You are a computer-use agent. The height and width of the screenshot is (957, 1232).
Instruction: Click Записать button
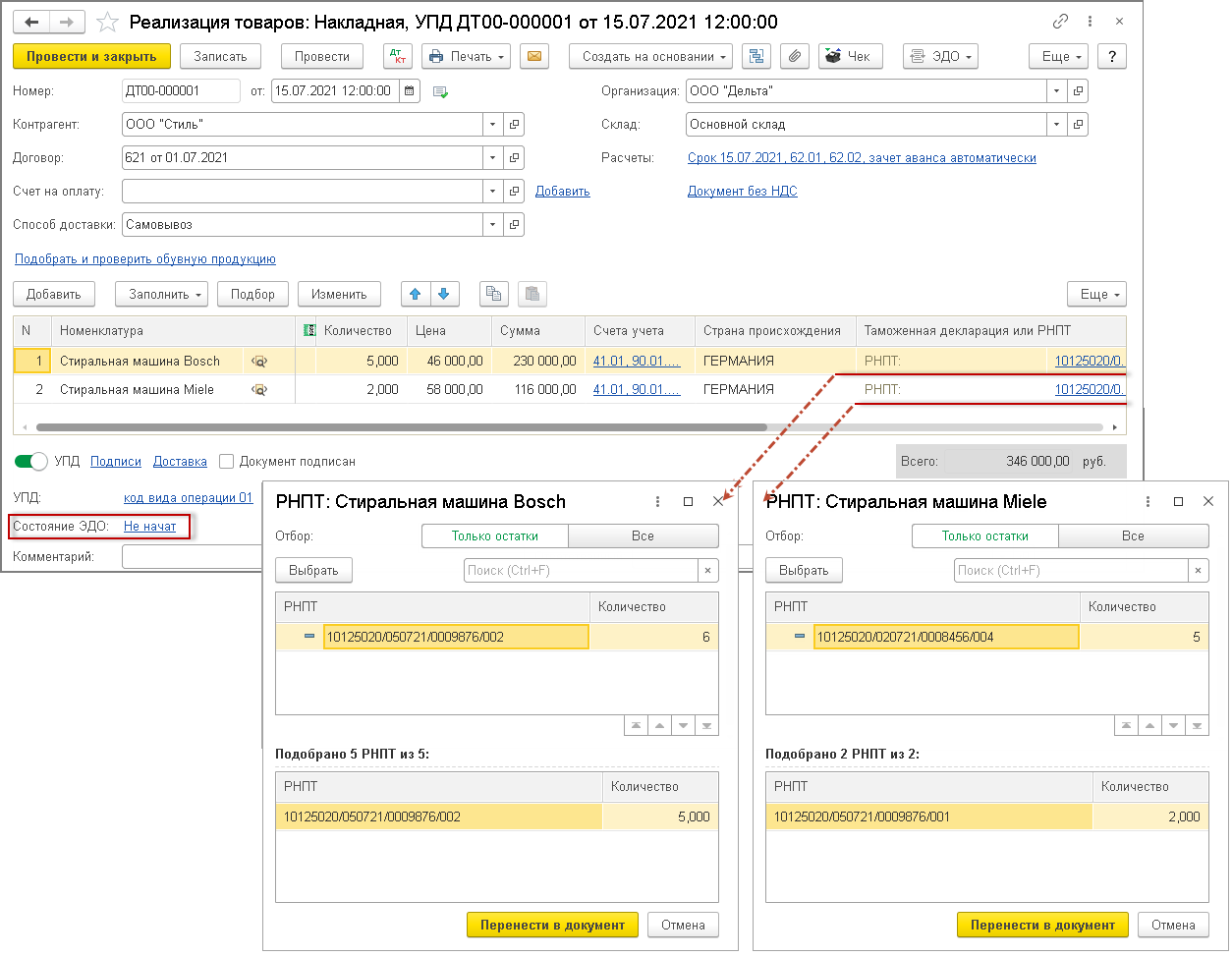tap(220, 56)
